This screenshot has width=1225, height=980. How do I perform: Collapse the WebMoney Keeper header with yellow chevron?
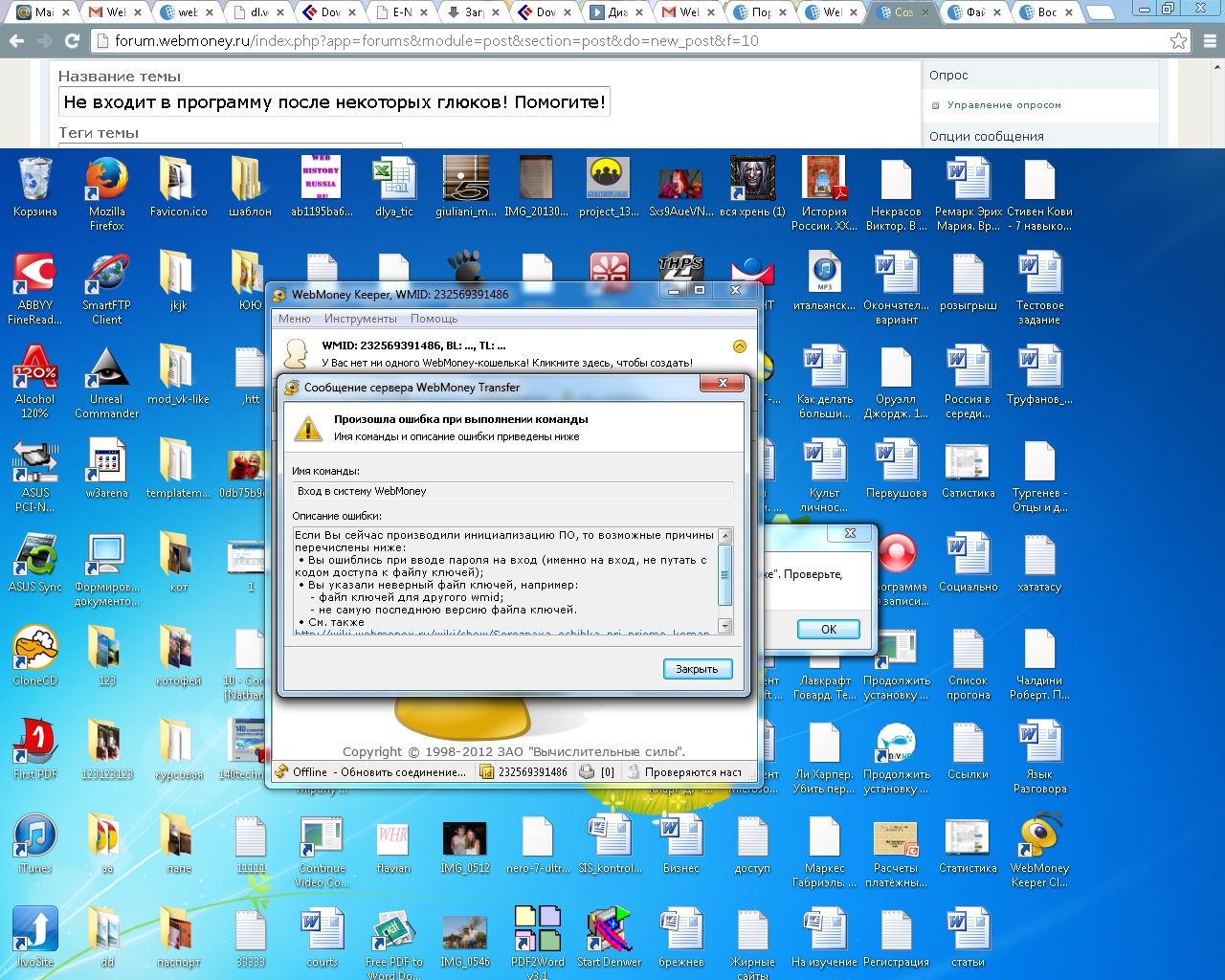tap(739, 346)
